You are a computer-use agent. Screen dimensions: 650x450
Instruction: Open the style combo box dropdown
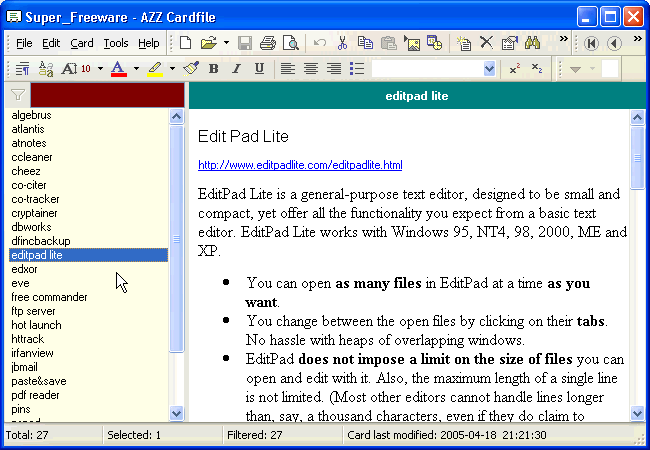click(489, 68)
